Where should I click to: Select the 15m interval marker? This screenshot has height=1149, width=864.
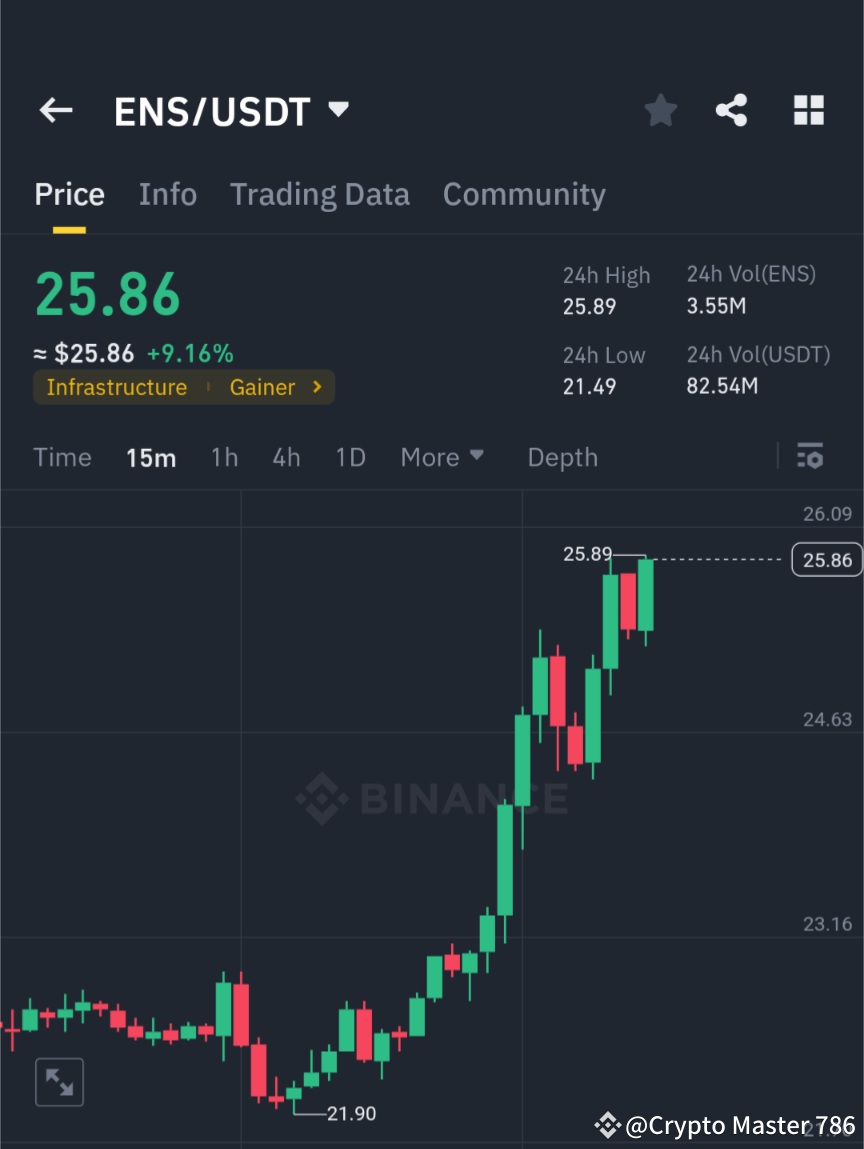tap(151, 457)
